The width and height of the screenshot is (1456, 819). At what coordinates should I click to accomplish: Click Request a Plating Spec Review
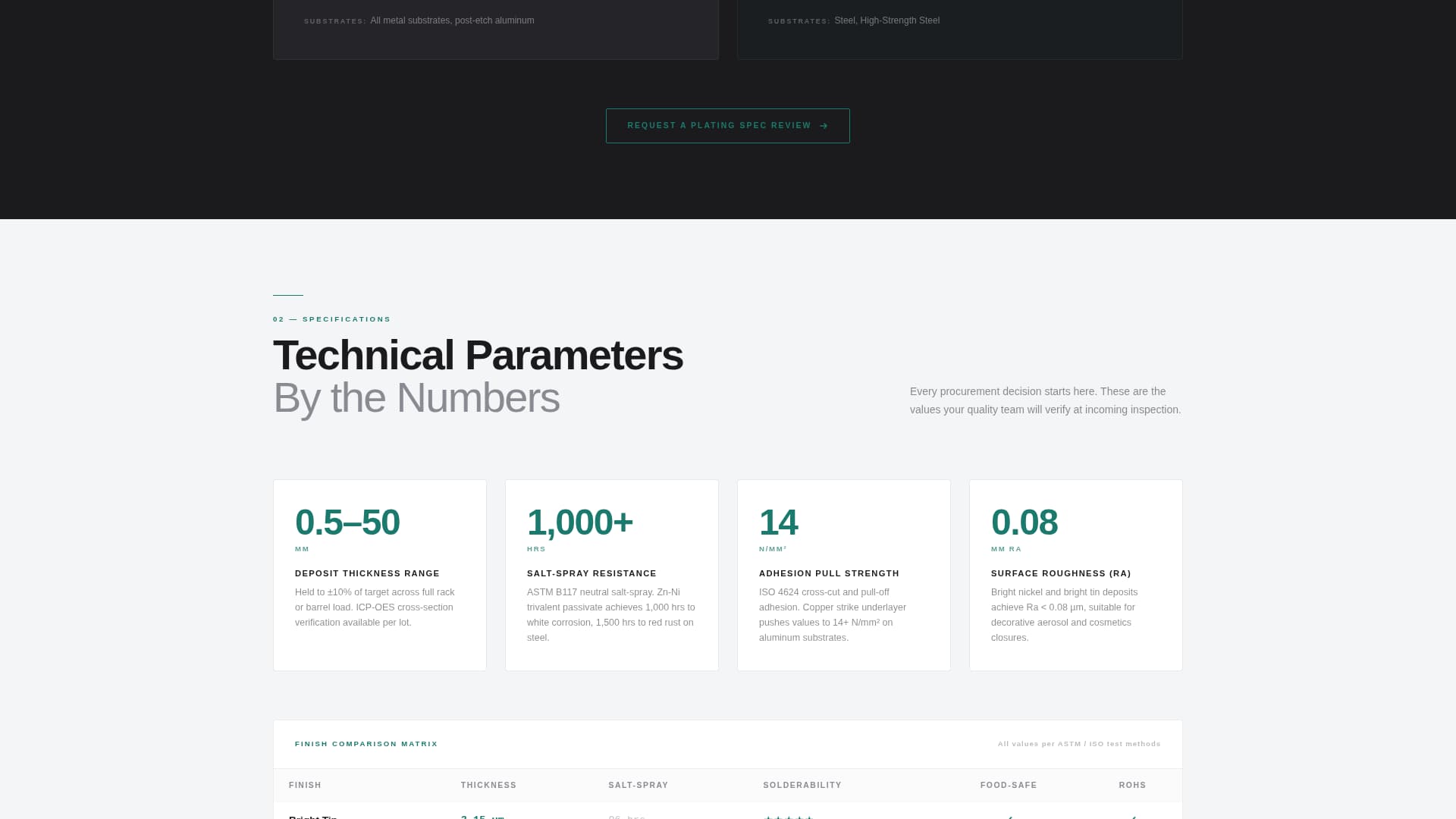pyautogui.click(x=727, y=125)
